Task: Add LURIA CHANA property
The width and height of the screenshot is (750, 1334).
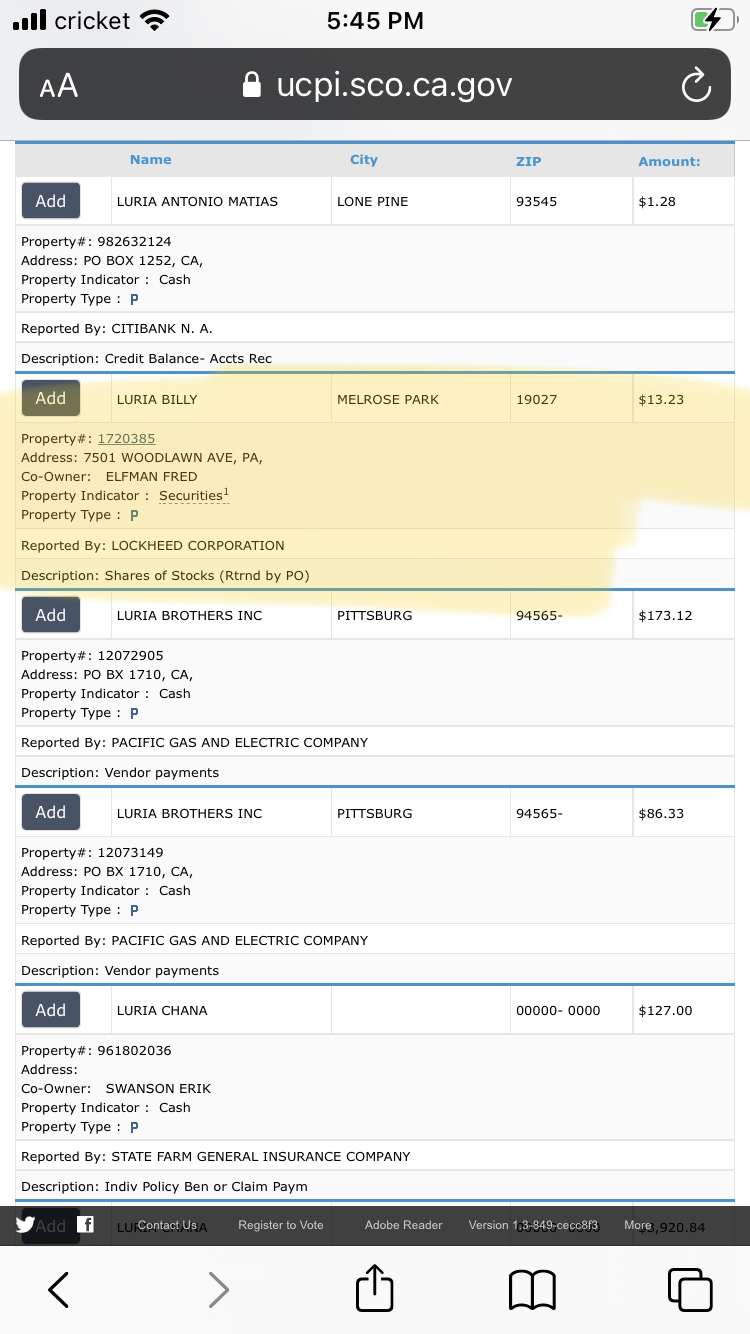Action: (x=51, y=1010)
